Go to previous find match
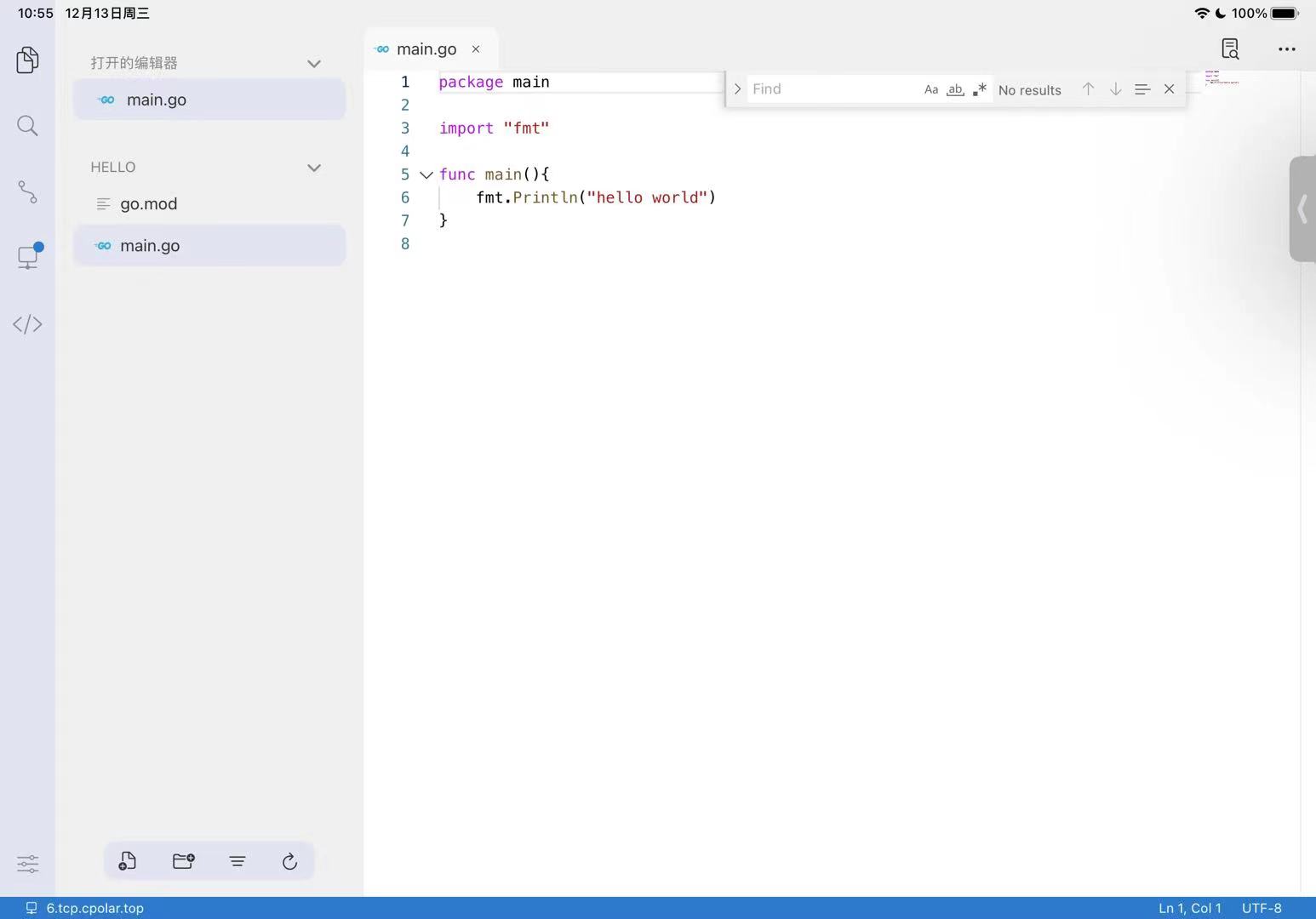Image resolution: width=1316 pixels, height=919 pixels. coord(1088,88)
